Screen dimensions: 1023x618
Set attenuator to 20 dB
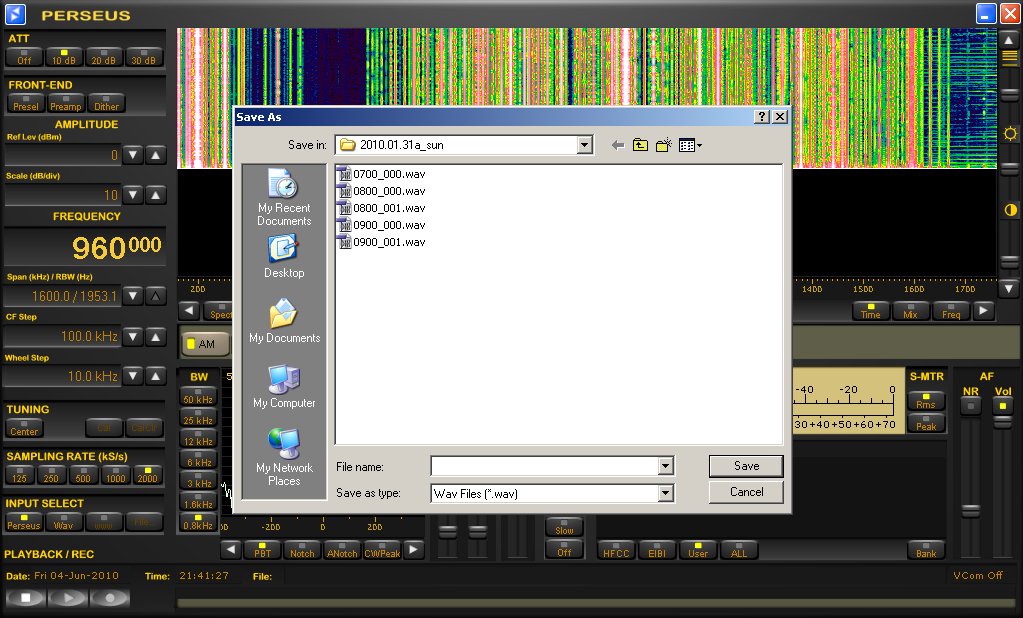pos(104,57)
